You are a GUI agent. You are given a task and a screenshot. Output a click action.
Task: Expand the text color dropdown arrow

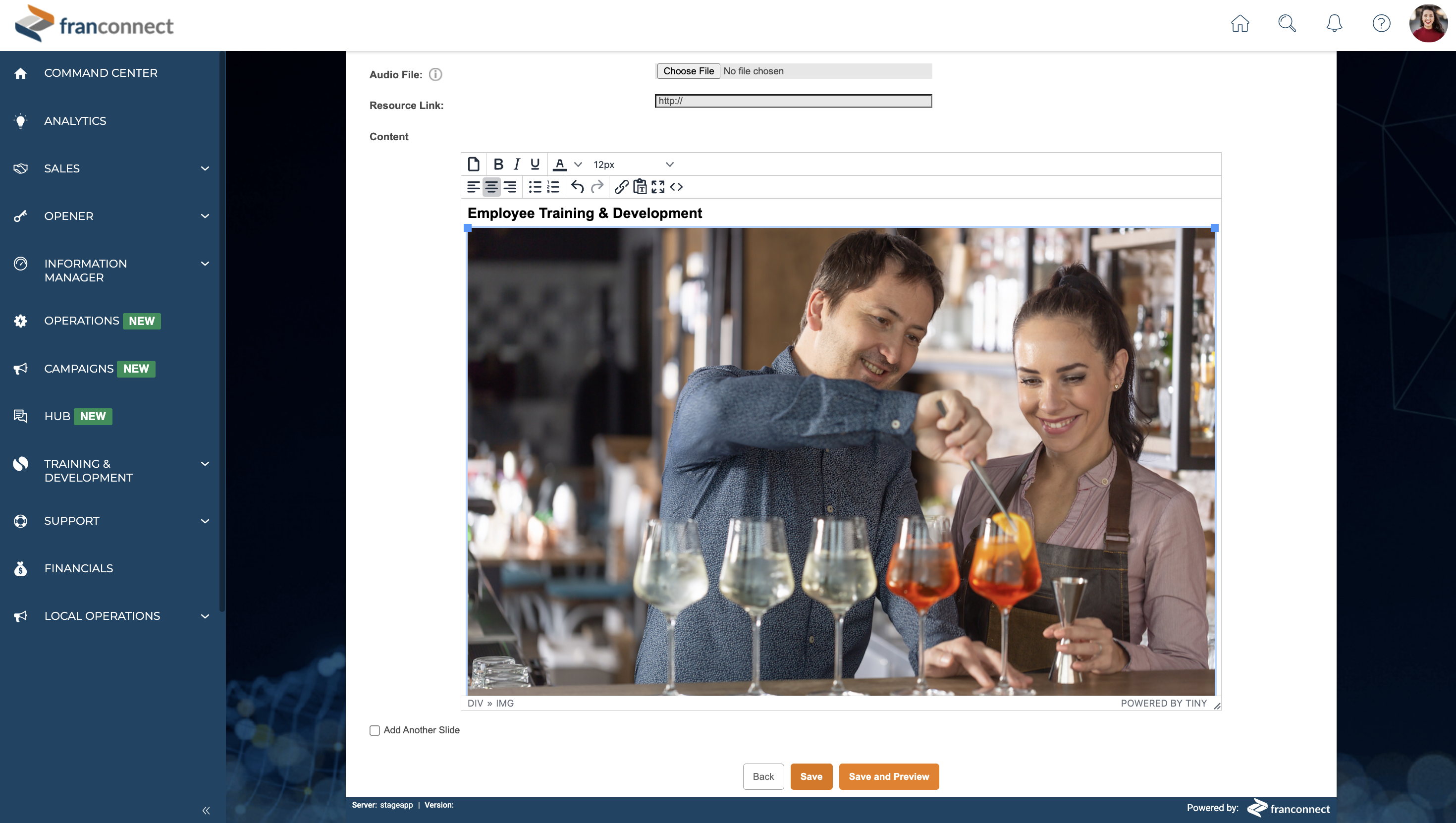[x=578, y=165]
